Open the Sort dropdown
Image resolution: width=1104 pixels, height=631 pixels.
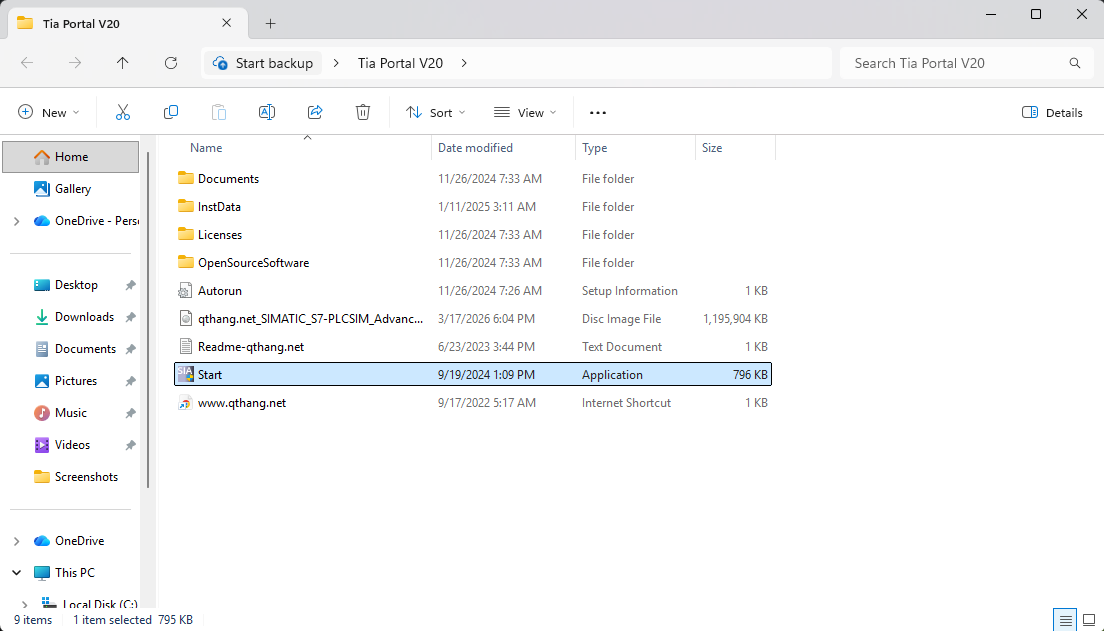click(436, 113)
